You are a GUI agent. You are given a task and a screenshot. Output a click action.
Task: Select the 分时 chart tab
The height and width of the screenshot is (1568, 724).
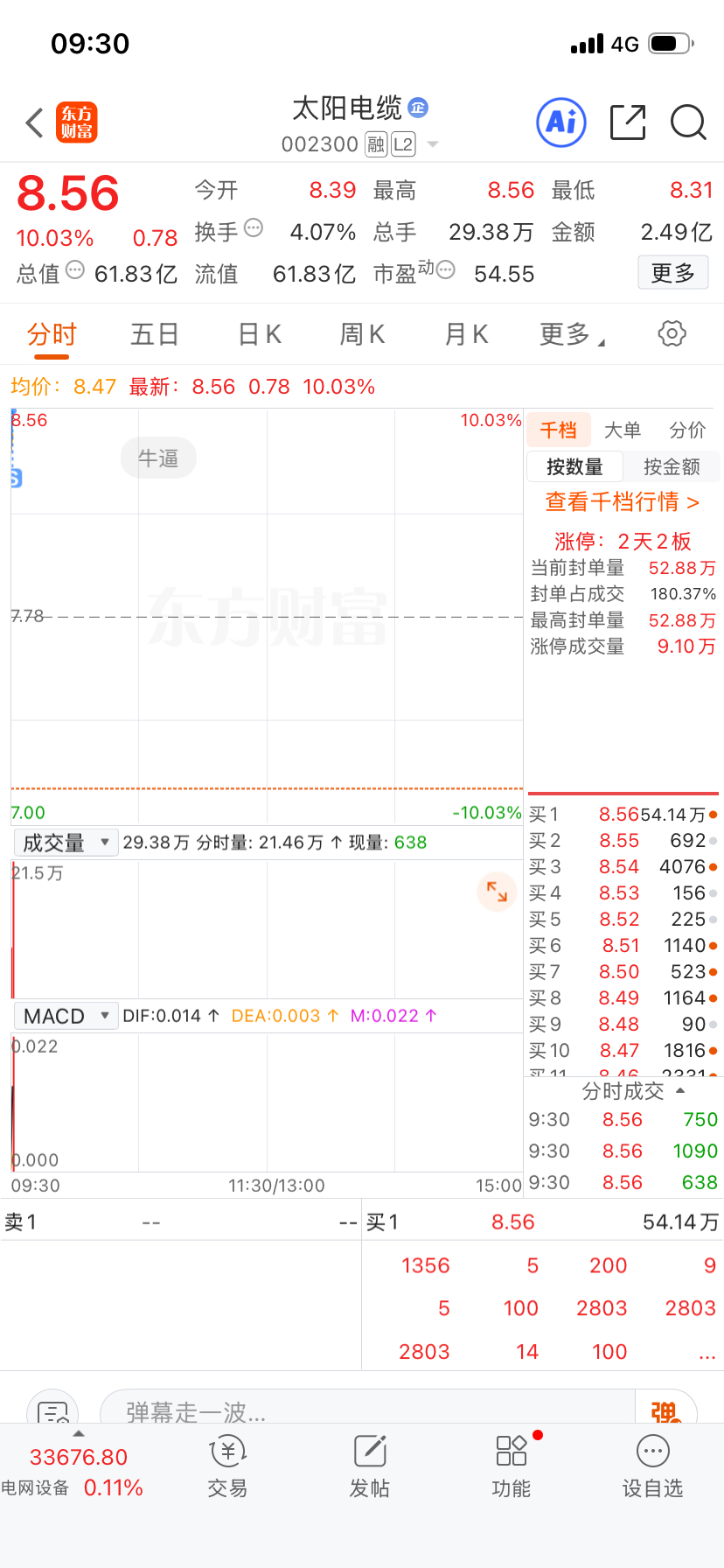(52, 334)
